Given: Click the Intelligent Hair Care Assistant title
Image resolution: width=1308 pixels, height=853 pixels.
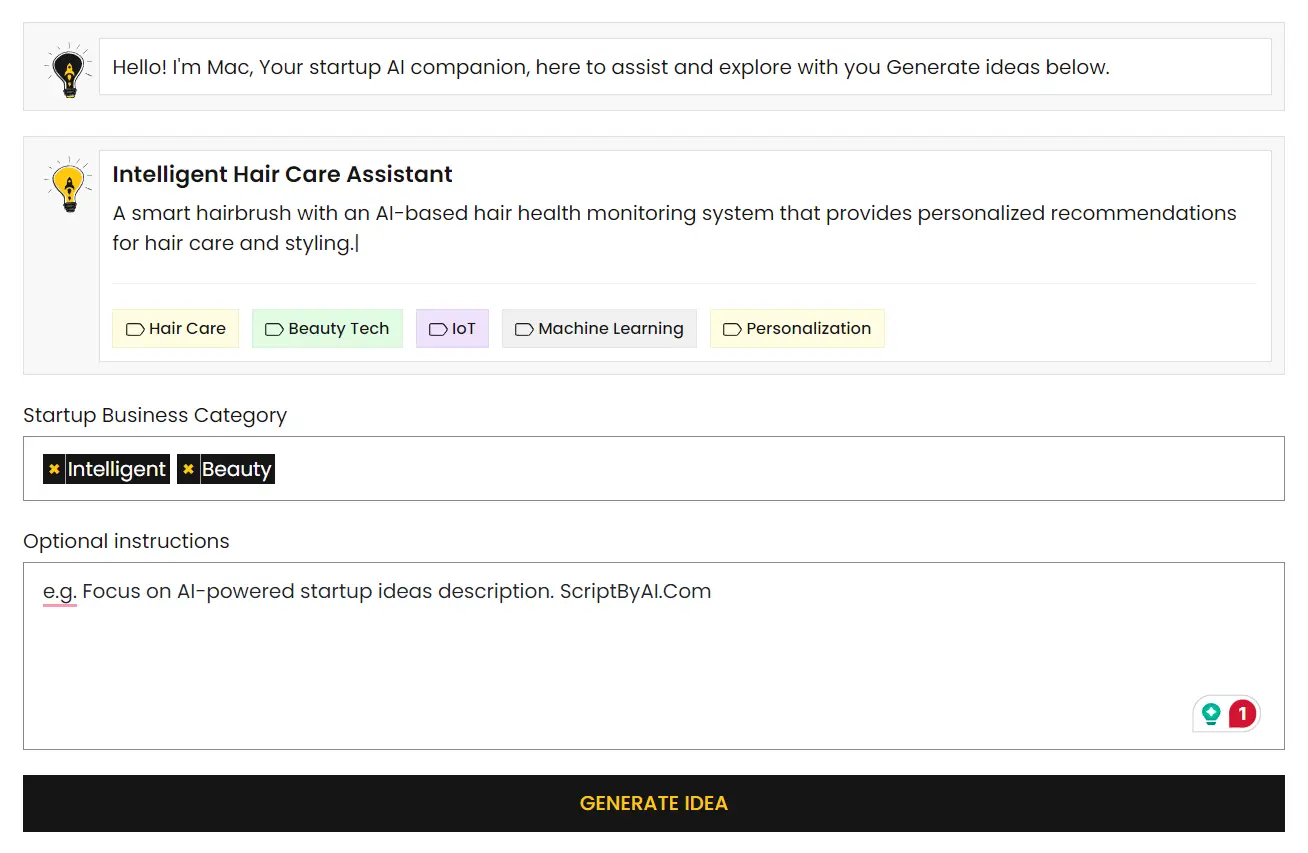Looking at the screenshot, I should (x=282, y=175).
